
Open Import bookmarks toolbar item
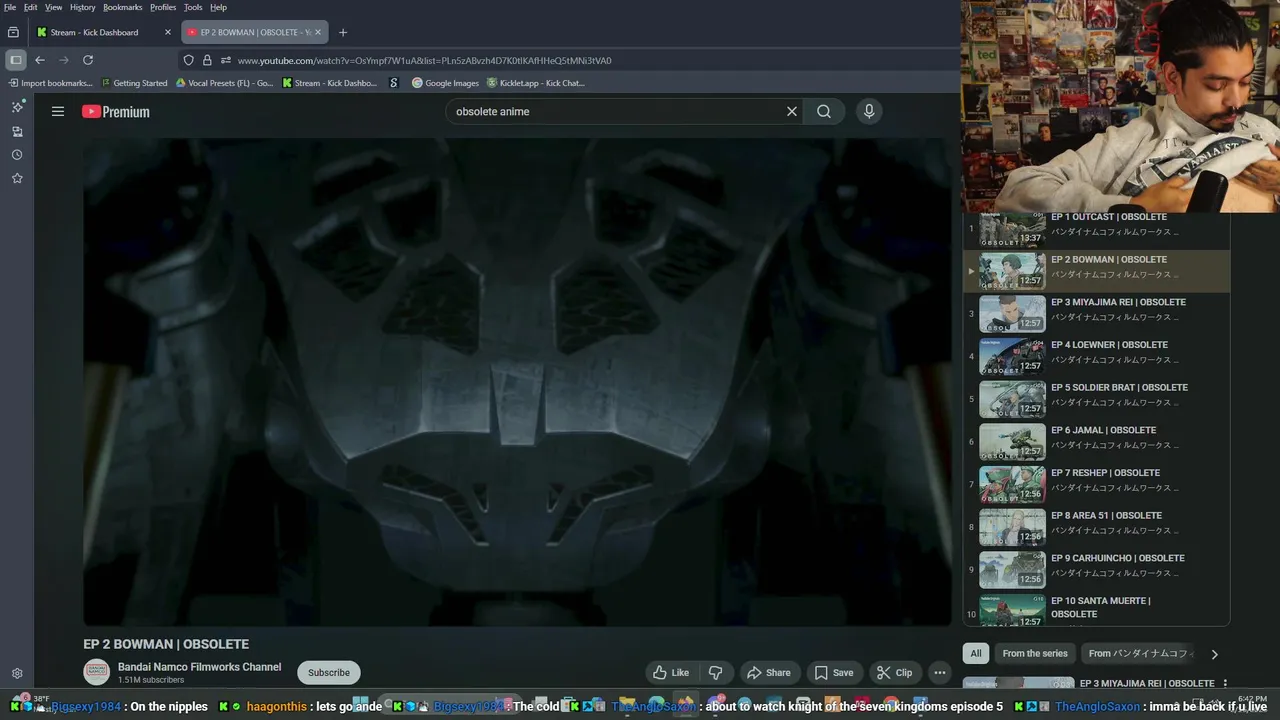coord(49,83)
